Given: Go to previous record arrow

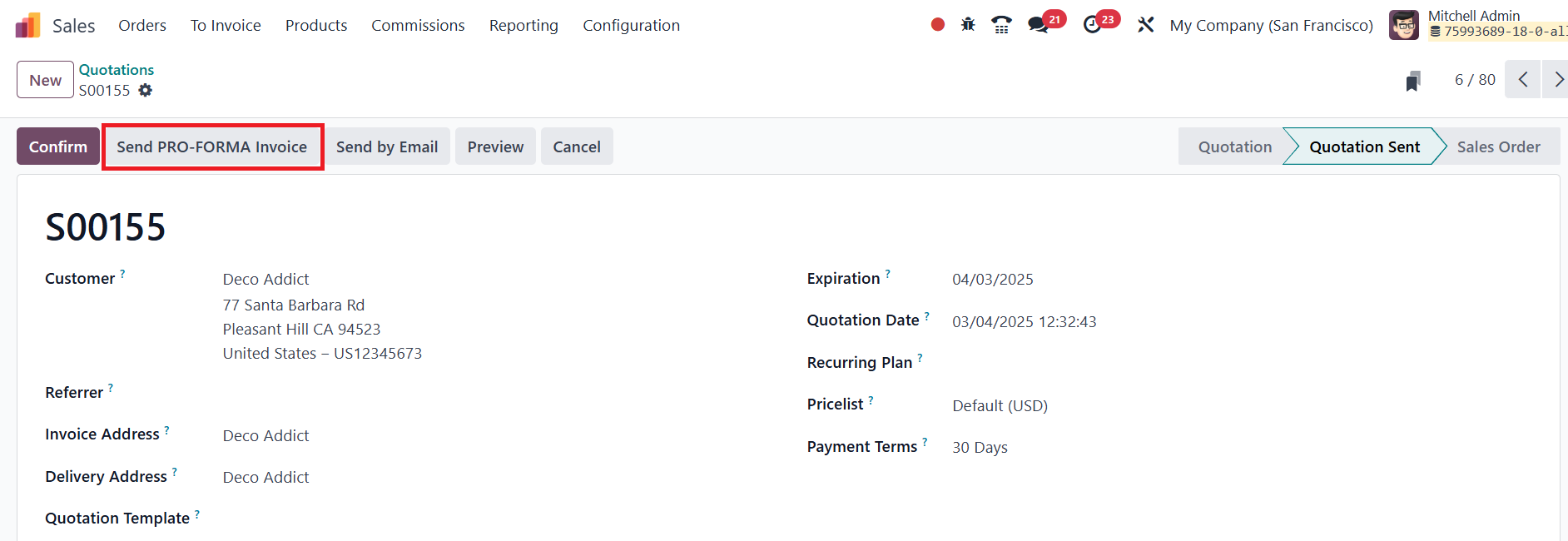Looking at the screenshot, I should (x=1523, y=79).
